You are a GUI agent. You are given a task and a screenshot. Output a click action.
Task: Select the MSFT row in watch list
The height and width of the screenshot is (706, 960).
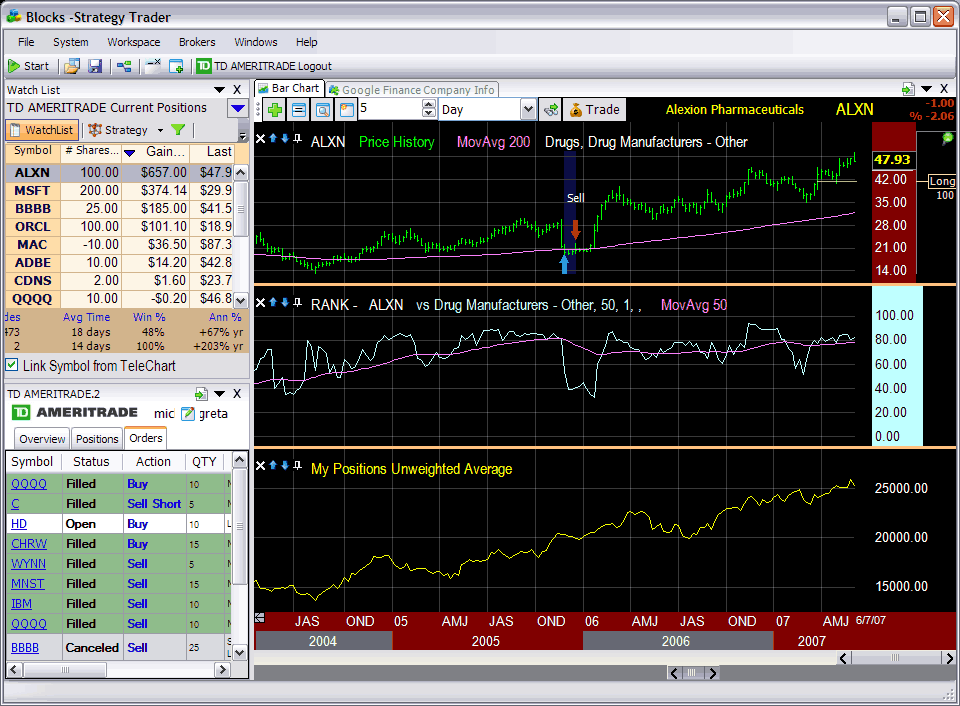(x=118, y=190)
